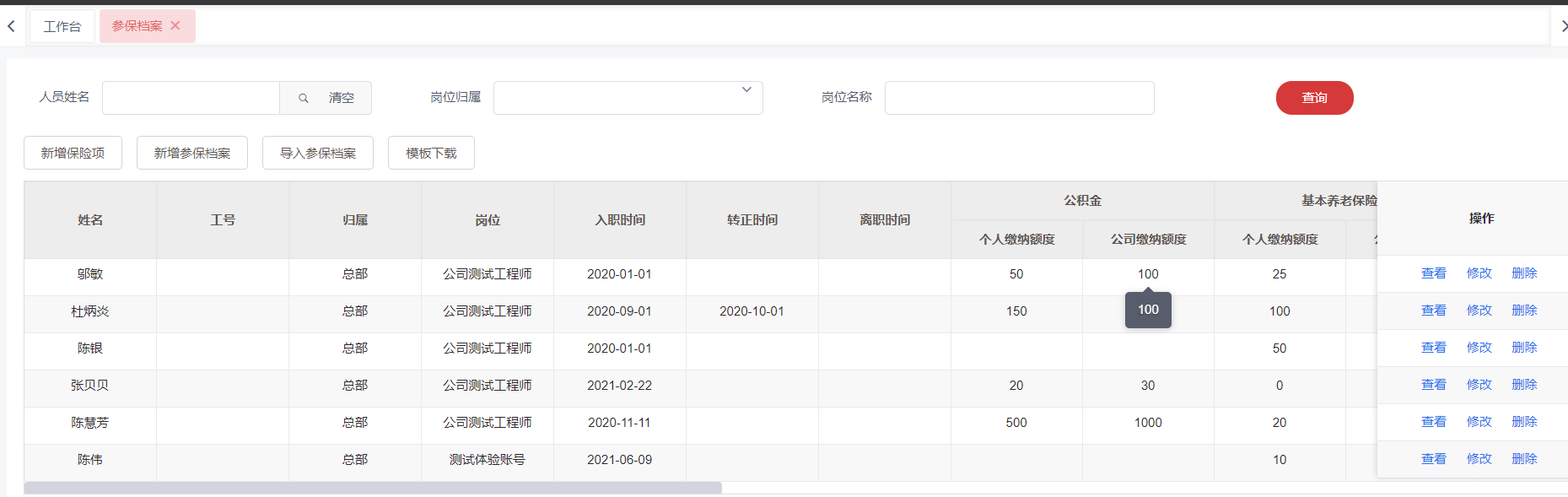Close the 参保档案 tab
Viewport: 1568px width, 497px height.
(175, 25)
